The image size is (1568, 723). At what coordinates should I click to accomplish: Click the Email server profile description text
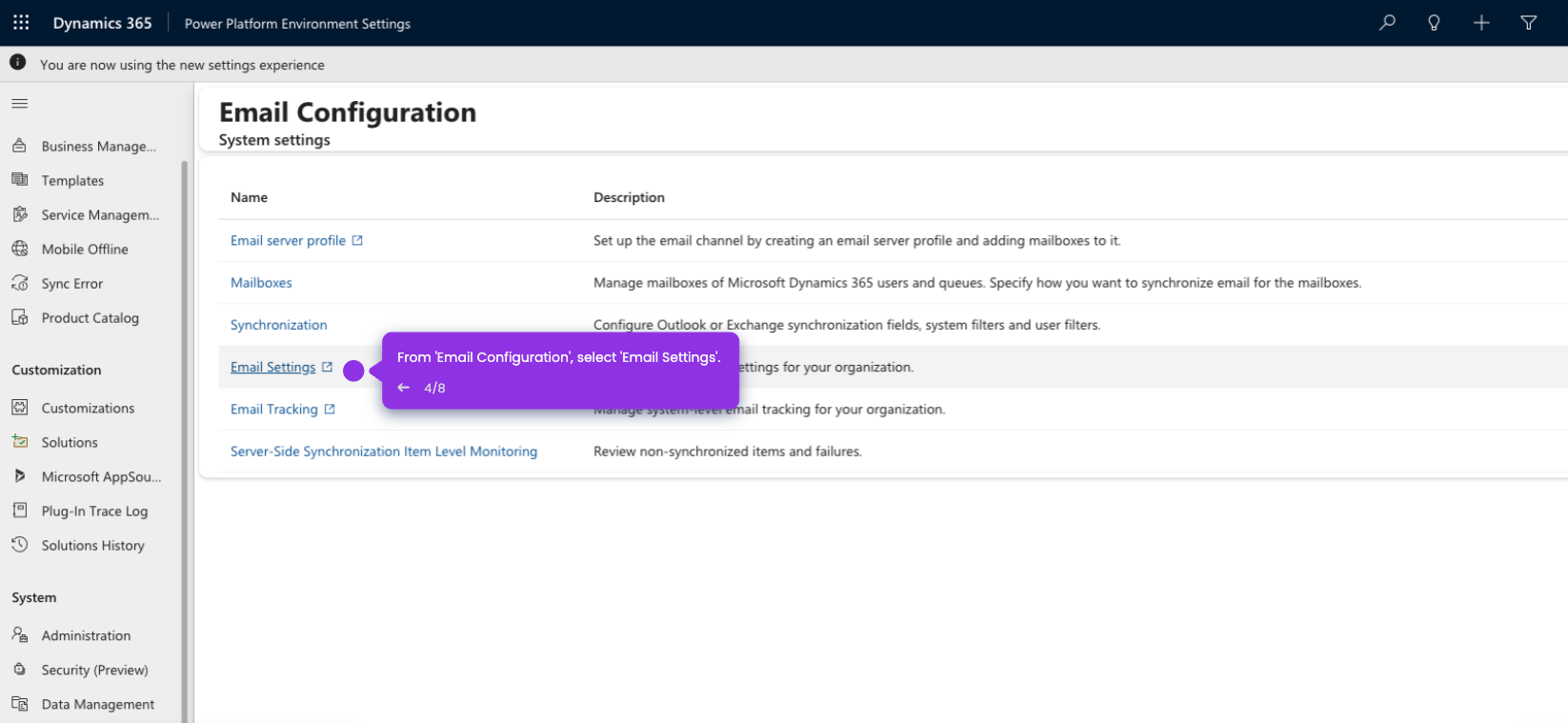[857, 240]
